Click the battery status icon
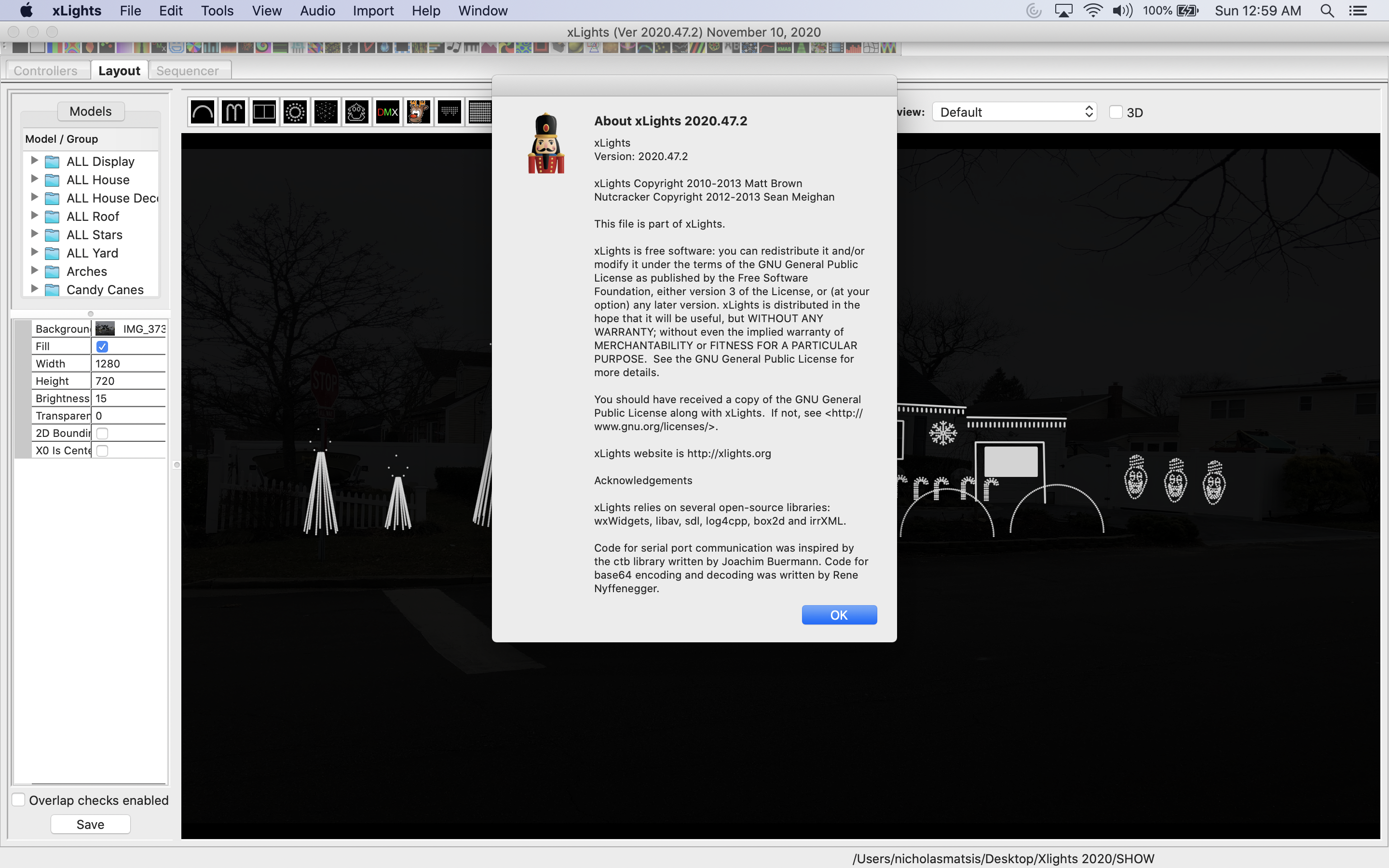Screen dimensions: 1389x868 tap(1187, 10)
